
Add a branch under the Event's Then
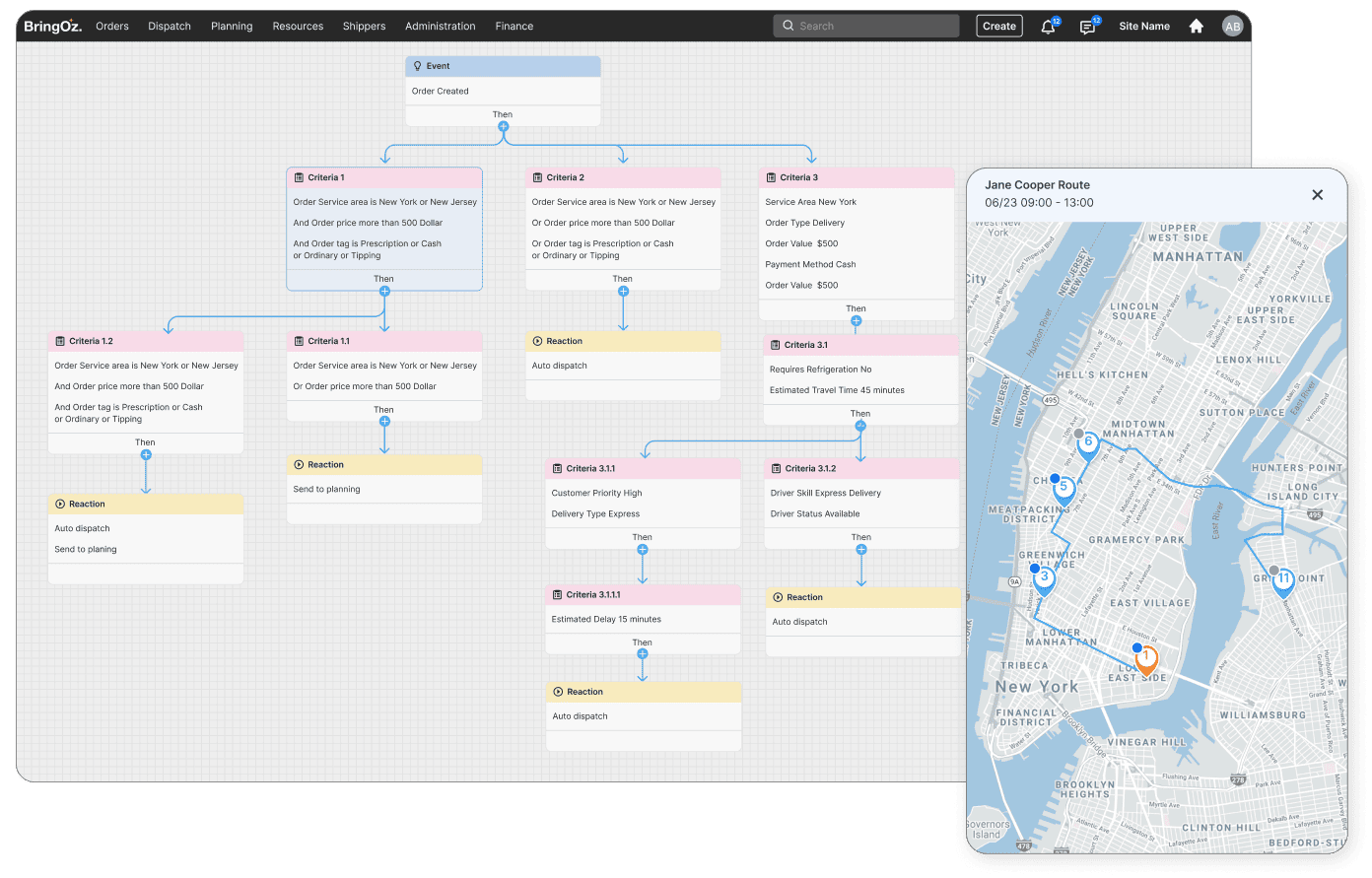click(x=503, y=126)
